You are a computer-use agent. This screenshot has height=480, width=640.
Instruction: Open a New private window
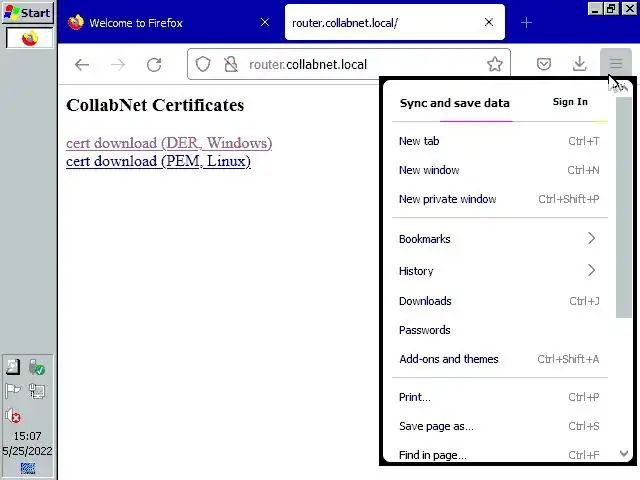[500, 199]
